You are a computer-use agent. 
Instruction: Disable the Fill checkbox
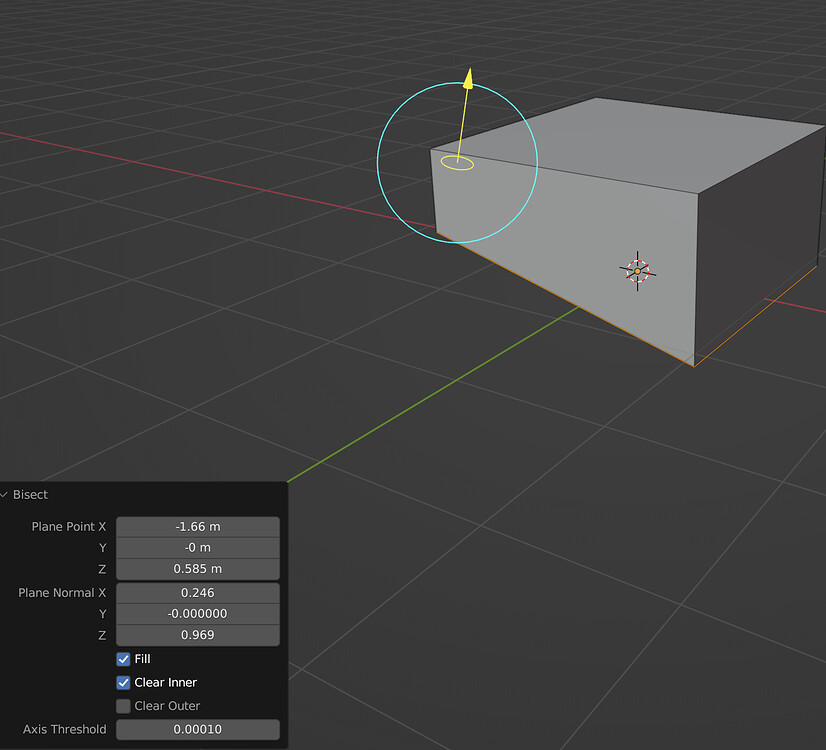[124, 659]
